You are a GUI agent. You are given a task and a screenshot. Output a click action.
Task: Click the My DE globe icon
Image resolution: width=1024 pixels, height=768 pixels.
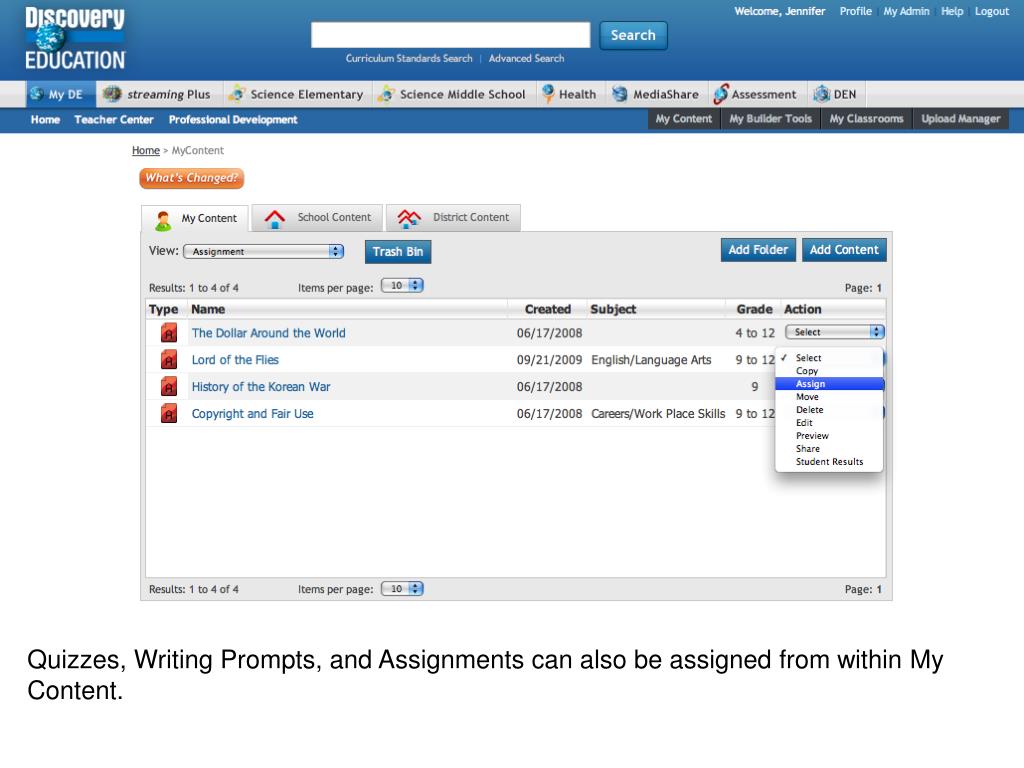[37, 94]
